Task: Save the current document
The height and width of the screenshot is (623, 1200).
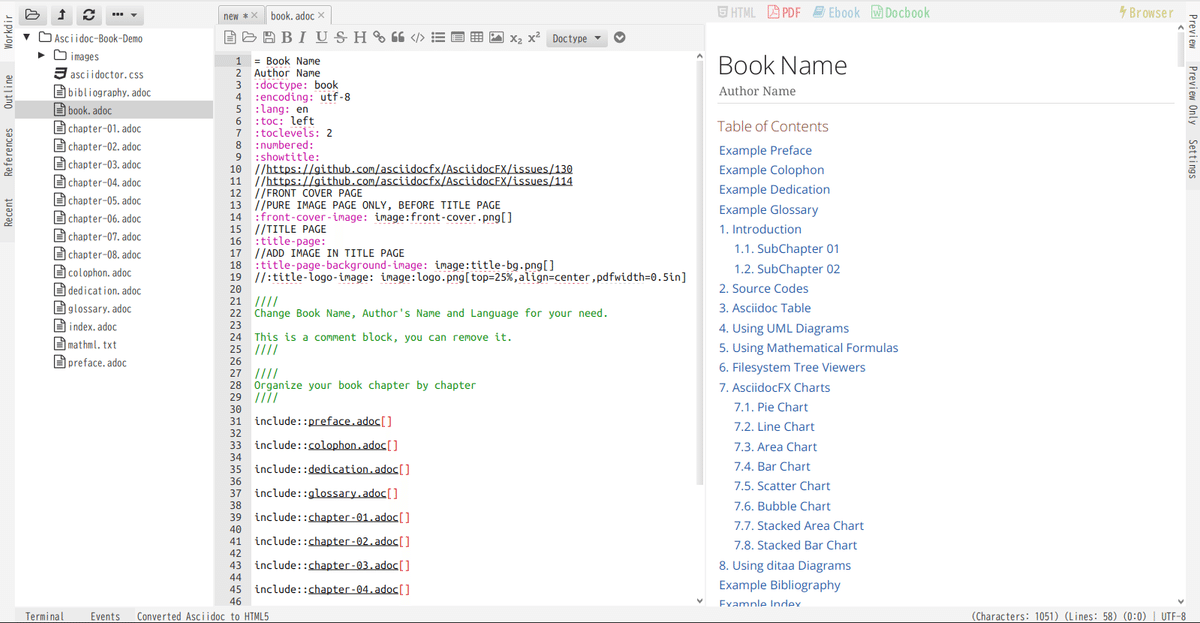Action: pyautogui.click(x=268, y=37)
